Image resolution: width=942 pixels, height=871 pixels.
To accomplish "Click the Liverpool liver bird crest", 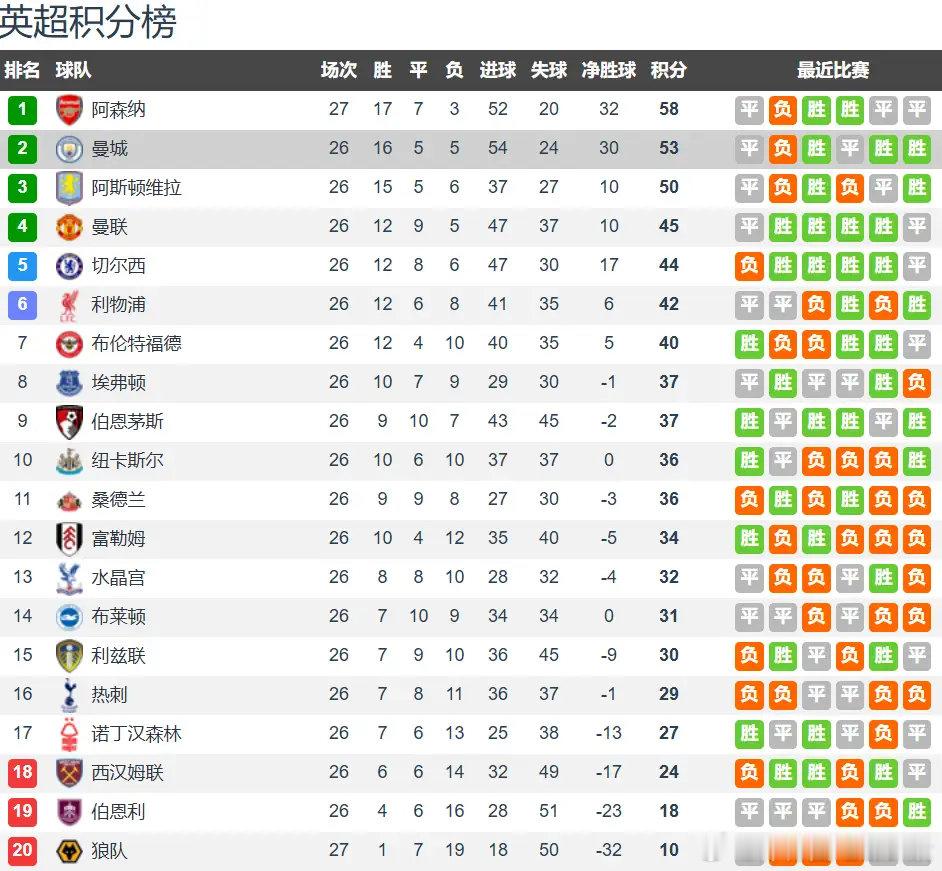I will pos(69,305).
